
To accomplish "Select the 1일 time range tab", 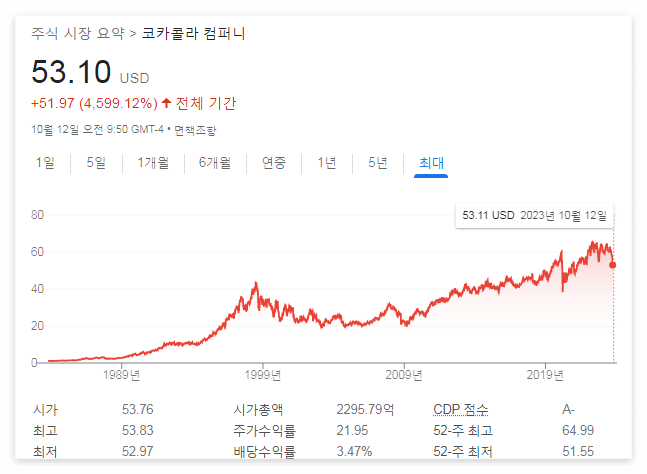I will coord(45,163).
